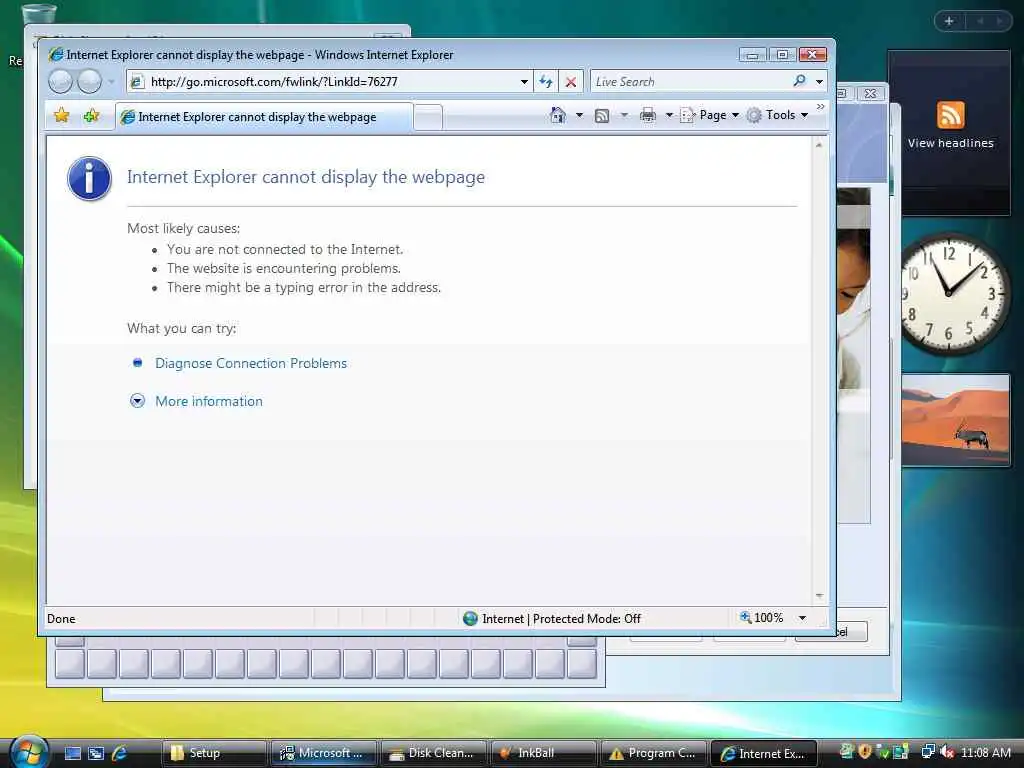The width and height of the screenshot is (1024, 768).
Task: Add gadgets with the sidebar plus button
Action: (x=949, y=21)
